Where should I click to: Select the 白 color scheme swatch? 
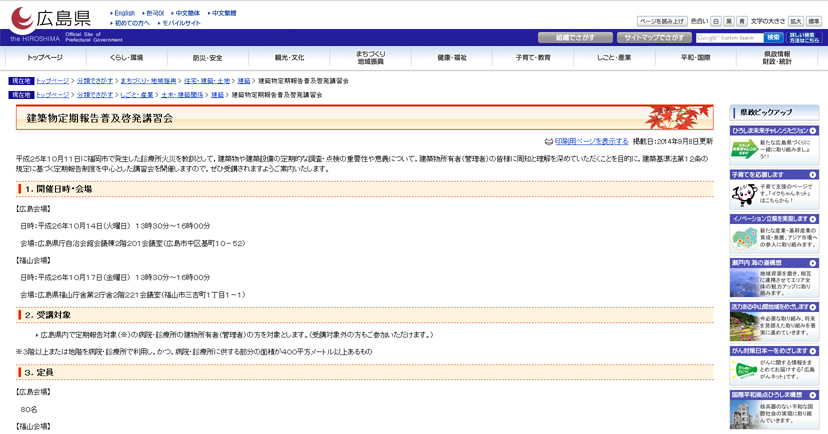716,22
